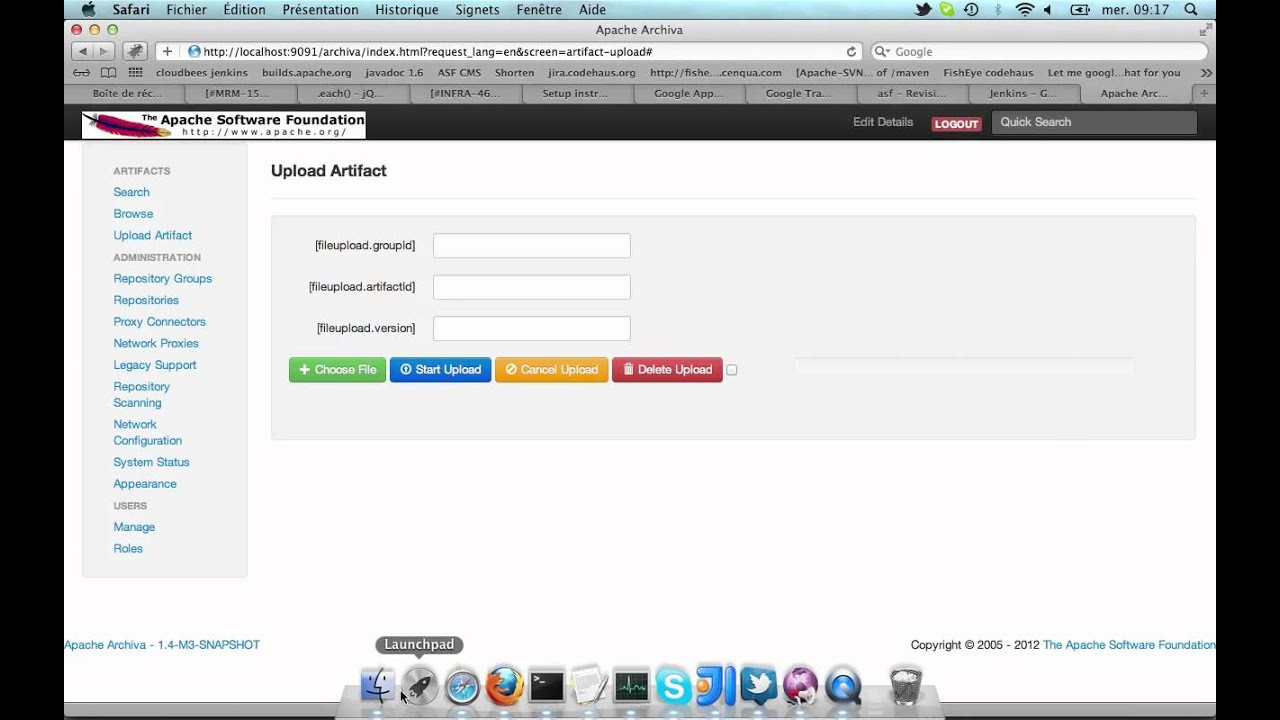Click Time Machine menu bar icon

[971, 9]
